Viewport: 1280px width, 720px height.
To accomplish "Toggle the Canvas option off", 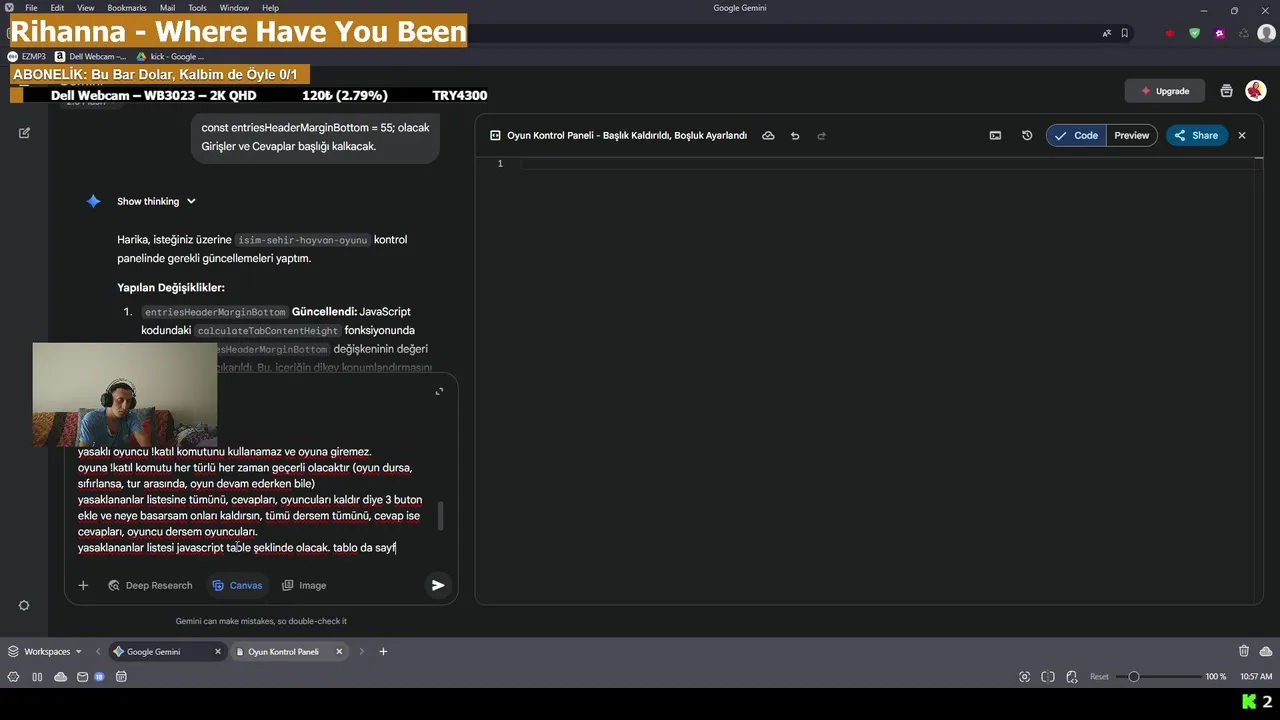I will point(237,585).
